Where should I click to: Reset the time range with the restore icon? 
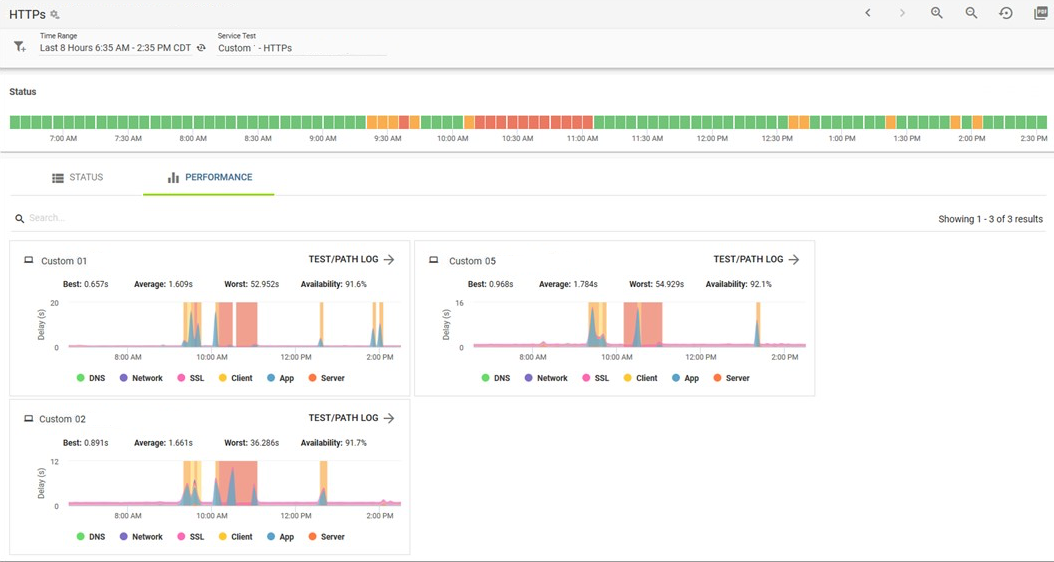1006,13
